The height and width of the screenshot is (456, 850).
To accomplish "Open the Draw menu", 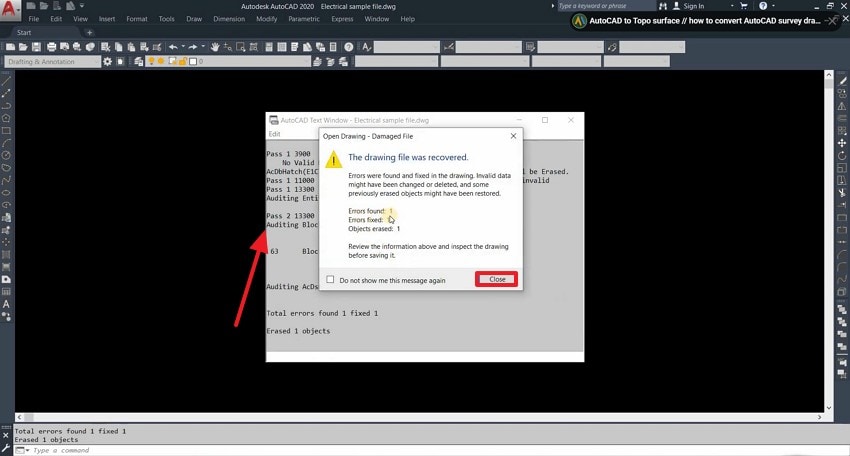I will 194,19.
